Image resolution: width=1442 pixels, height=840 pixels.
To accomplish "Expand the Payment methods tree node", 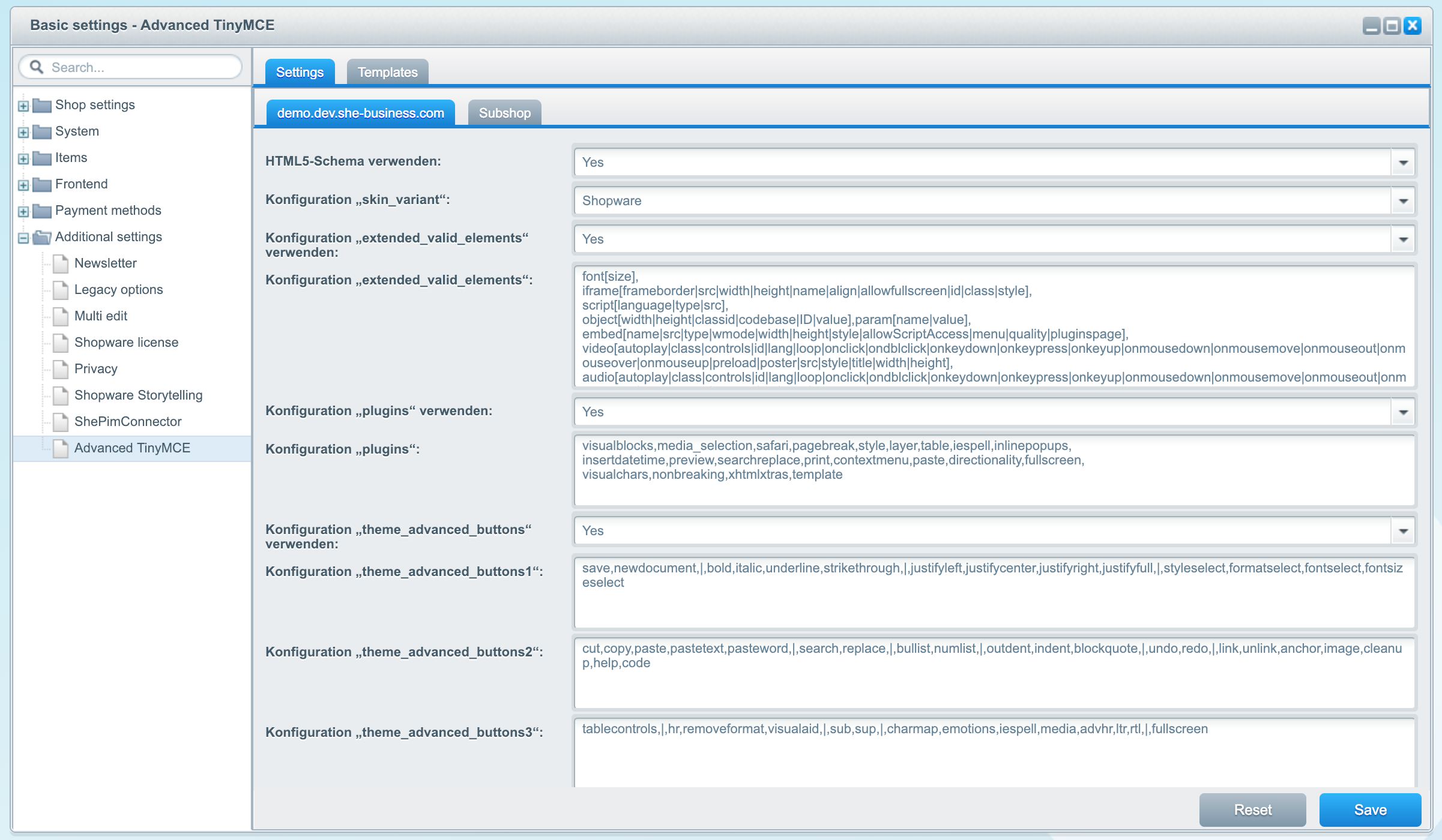I will tap(23, 212).
